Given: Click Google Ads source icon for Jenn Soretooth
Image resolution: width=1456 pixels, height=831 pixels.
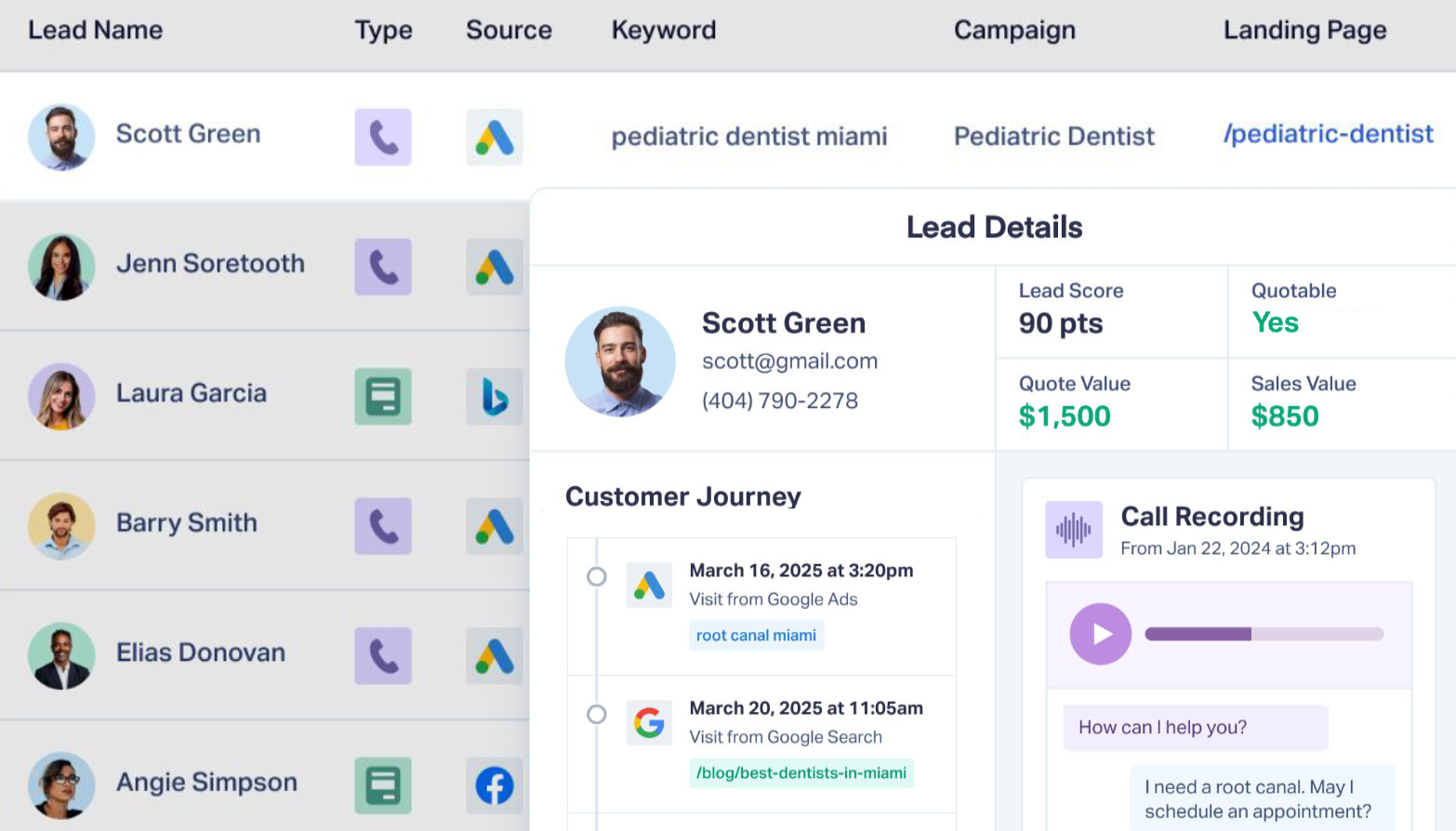Looking at the screenshot, I should pyautogui.click(x=494, y=268).
